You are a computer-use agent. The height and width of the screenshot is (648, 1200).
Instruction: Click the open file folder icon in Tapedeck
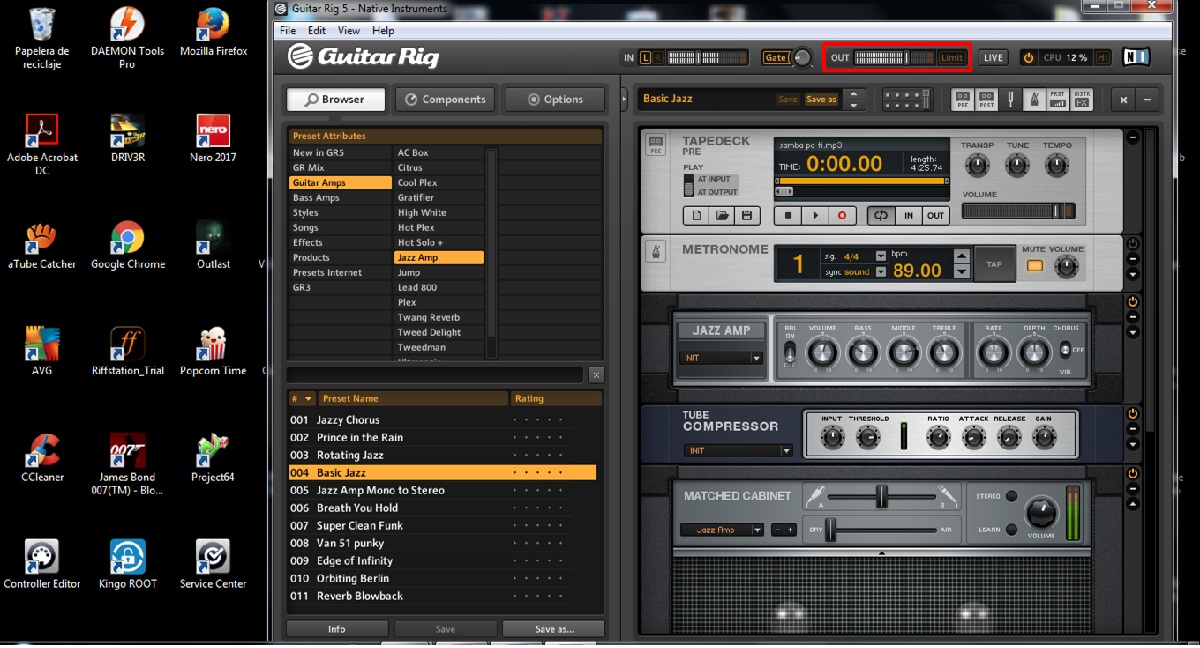click(722, 215)
